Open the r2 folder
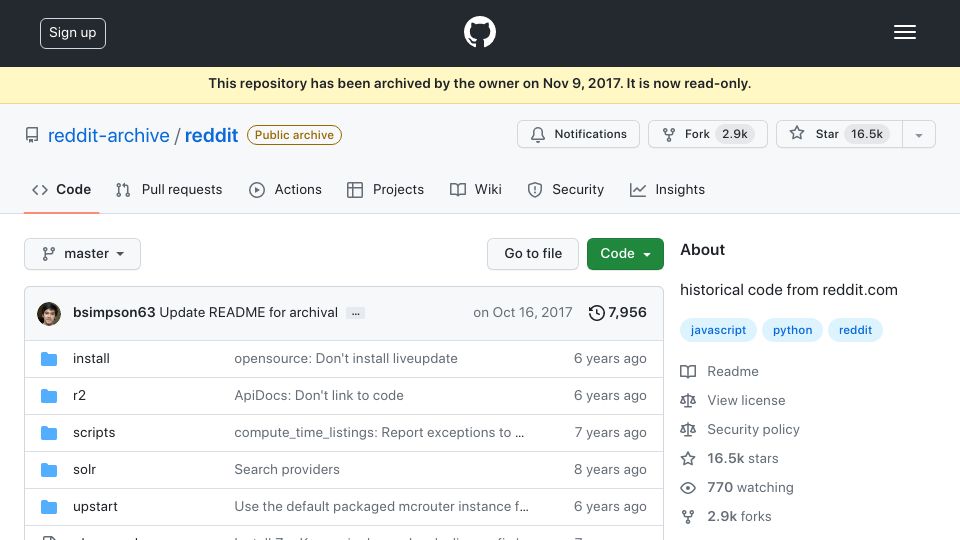The image size is (960, 540). [80, 396]
